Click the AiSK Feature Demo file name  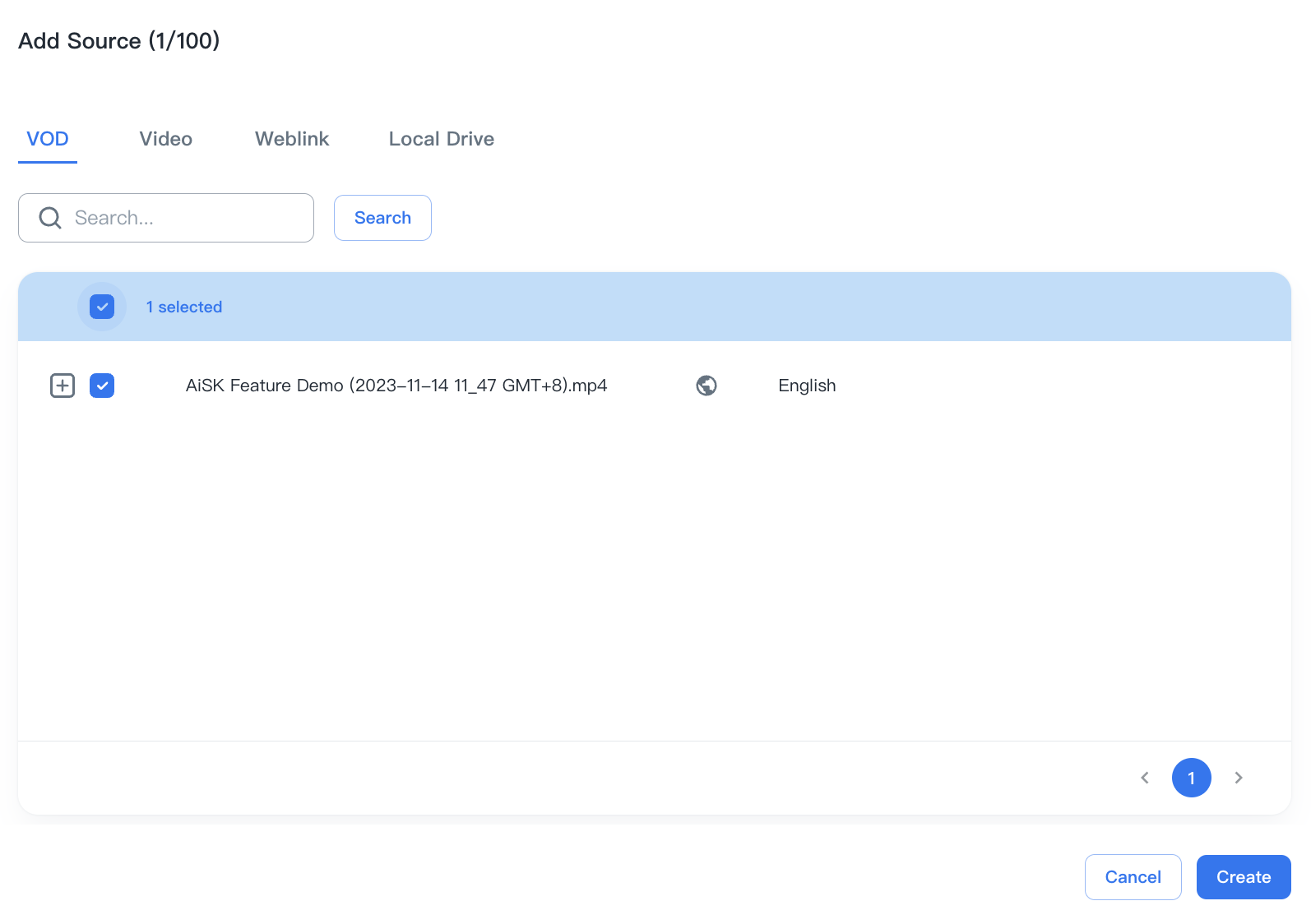[396, 386]
